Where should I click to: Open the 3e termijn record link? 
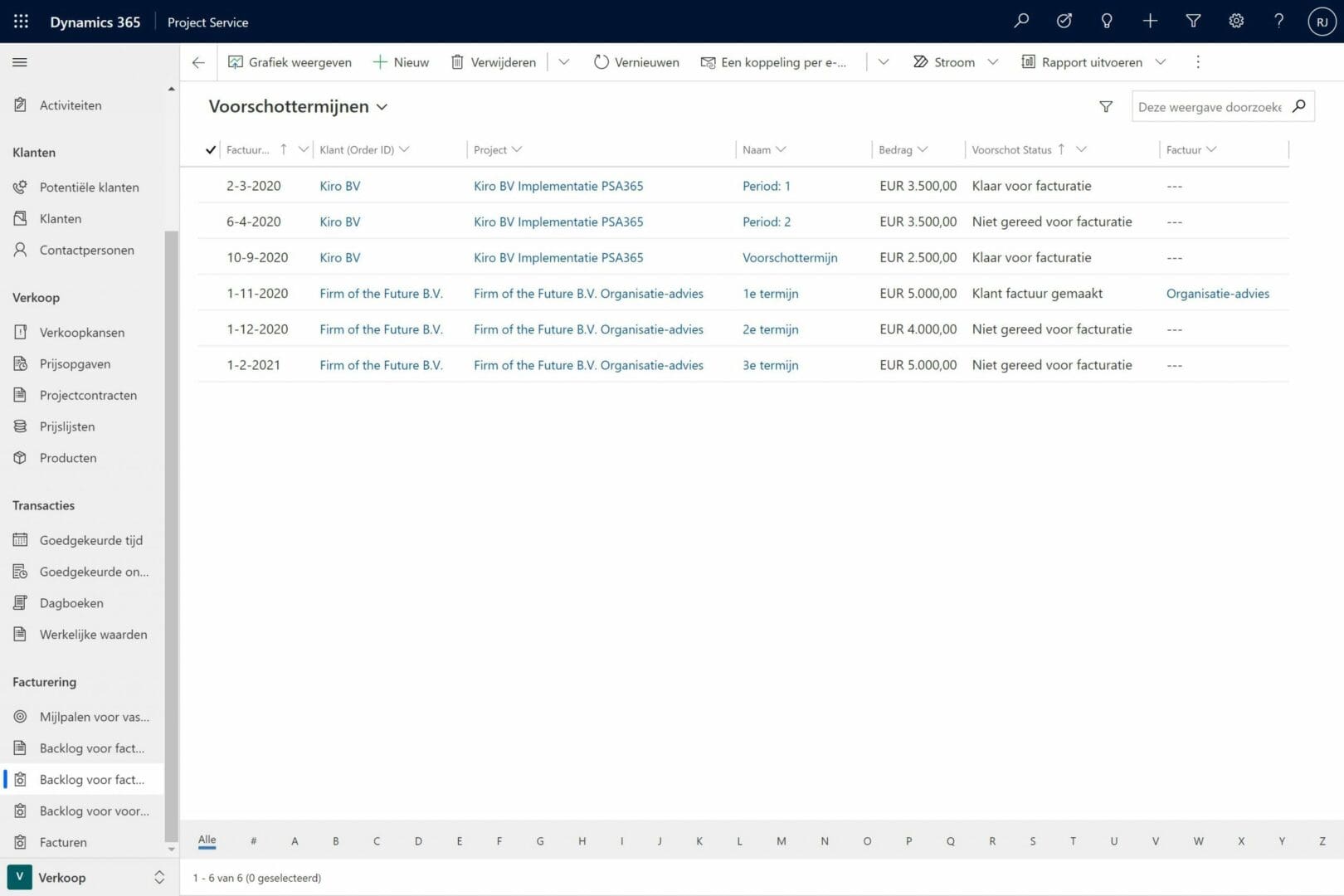pos(771,366)
